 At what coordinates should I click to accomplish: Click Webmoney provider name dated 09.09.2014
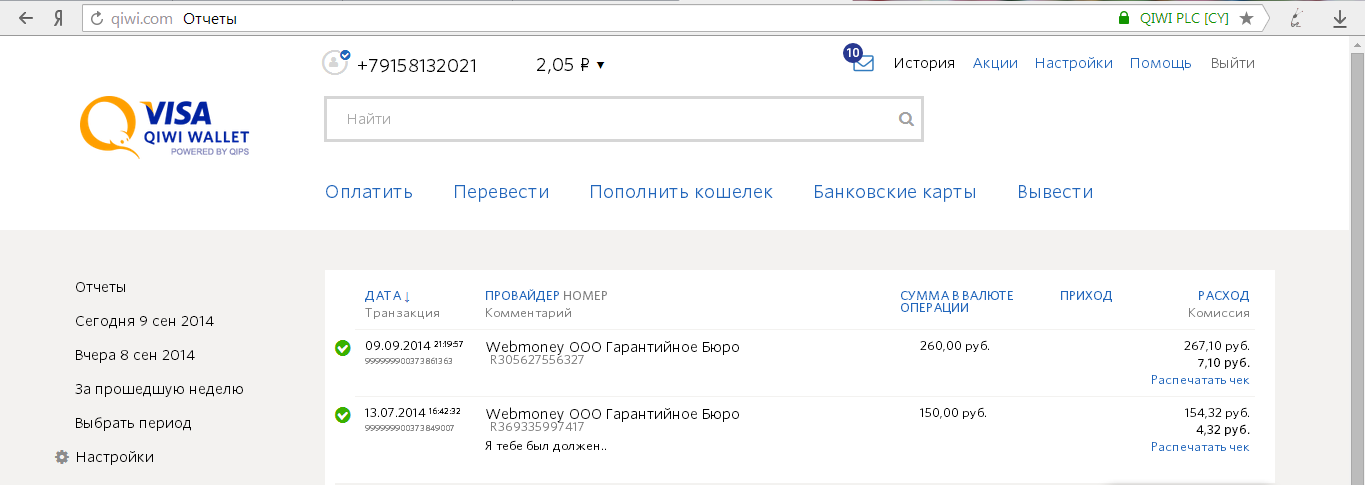pos(613,347)
